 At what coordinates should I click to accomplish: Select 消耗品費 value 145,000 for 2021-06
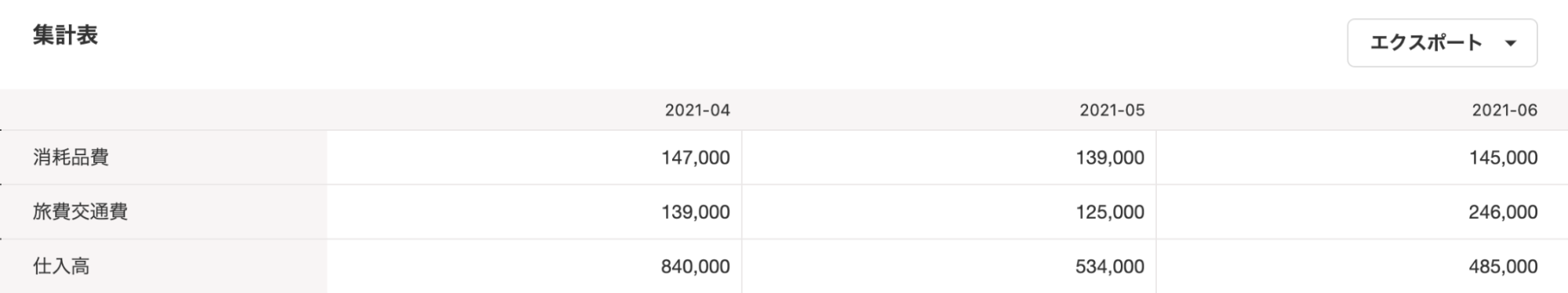click(1503, 157)
